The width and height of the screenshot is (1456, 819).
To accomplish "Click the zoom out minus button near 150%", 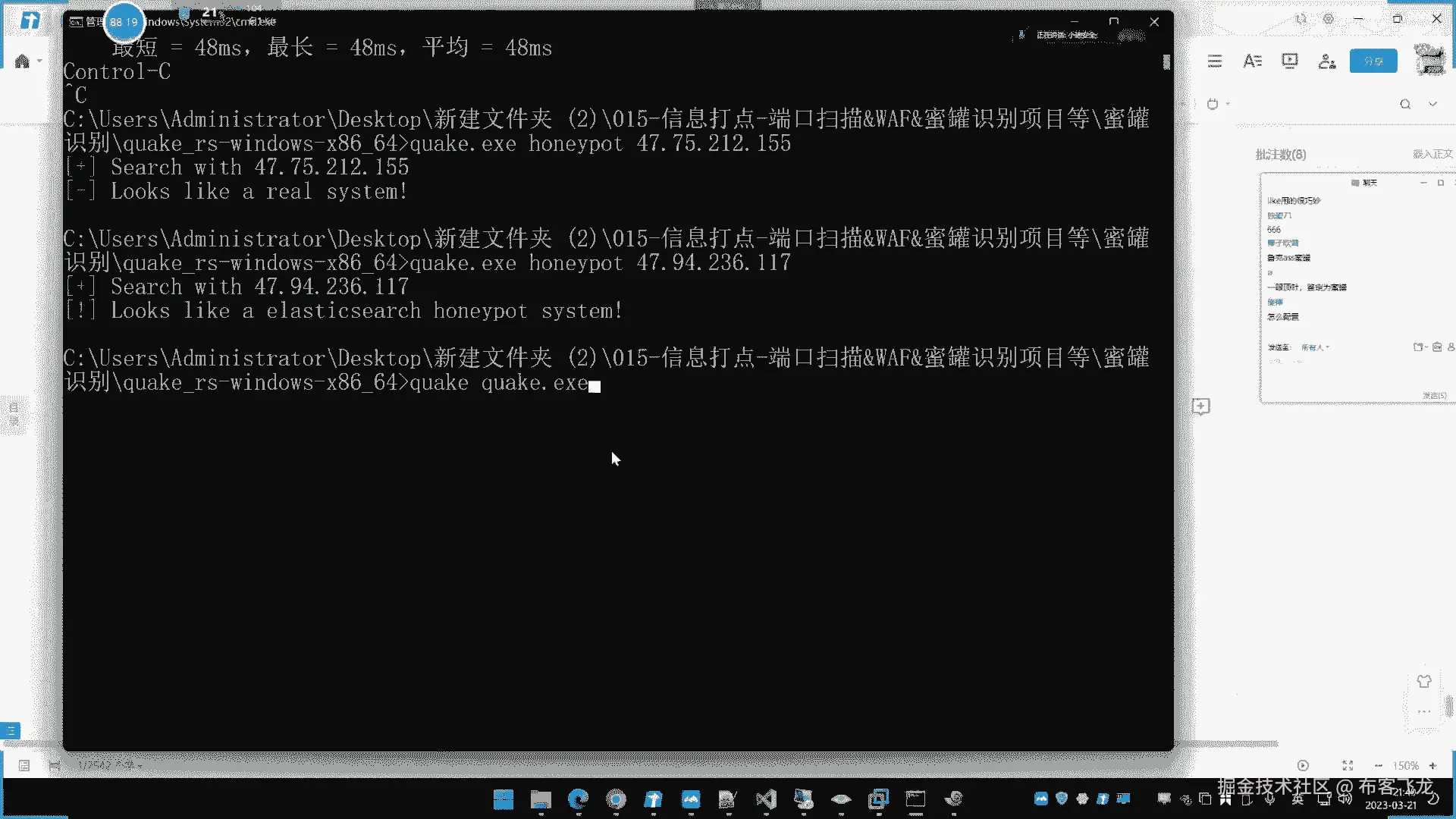I will 1378,766.
